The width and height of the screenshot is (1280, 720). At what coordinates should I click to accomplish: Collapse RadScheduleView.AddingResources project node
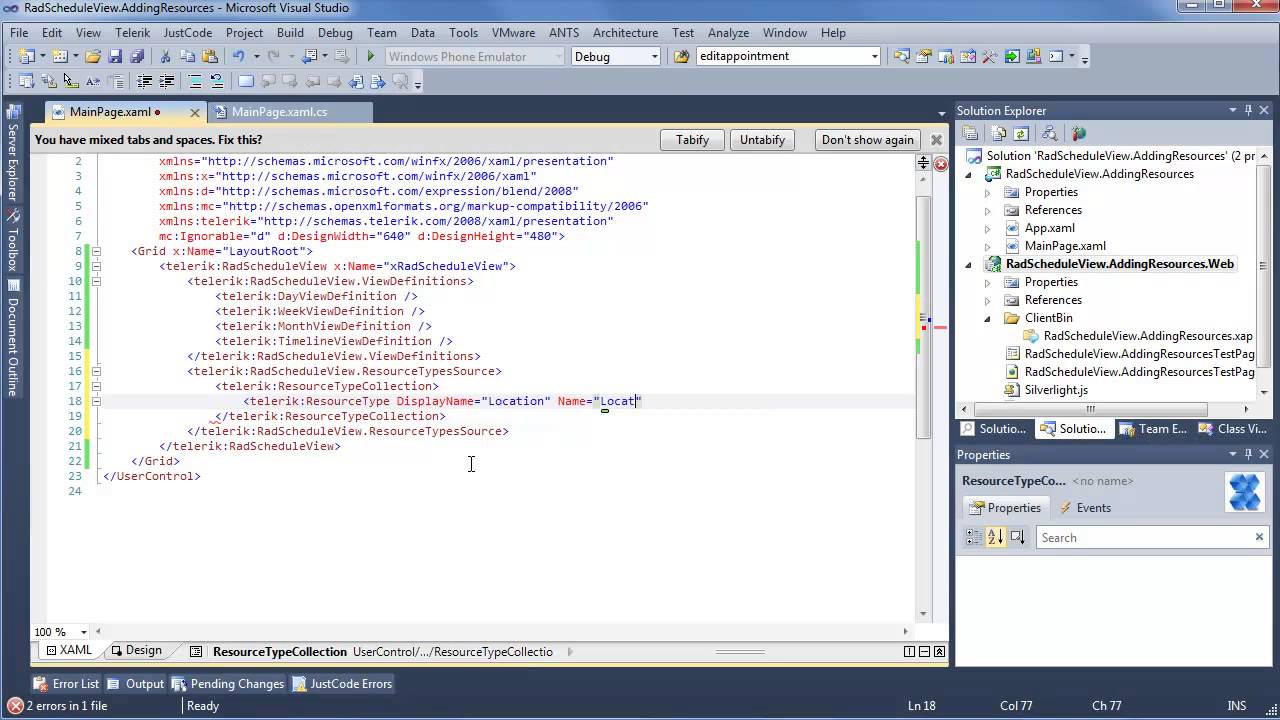point(968,174)
